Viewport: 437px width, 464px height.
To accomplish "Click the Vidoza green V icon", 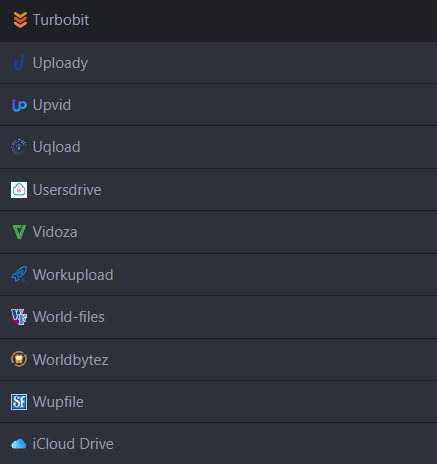I will point(19,232).
